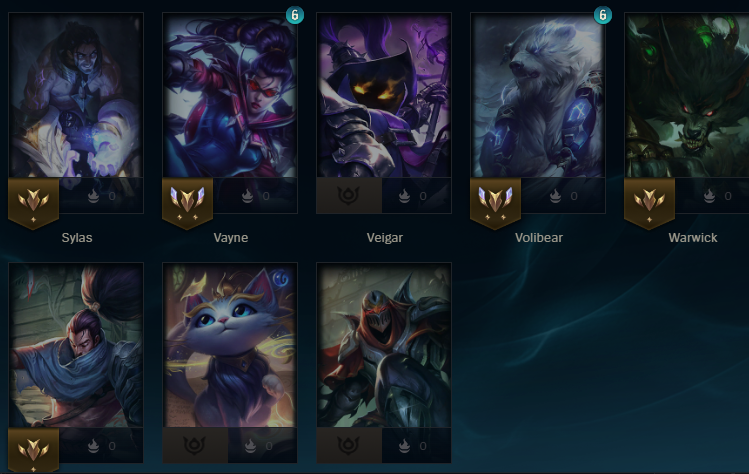Click the Volibear name label
The width and height of the screenshot is (749, 474).
[x=539, y=237]
